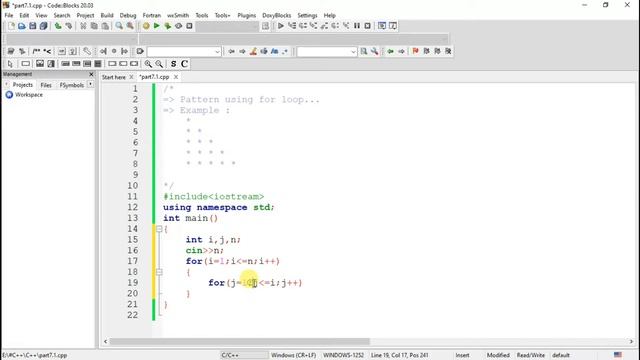The width and height of the screenshot is (640, 360).
Task: Click the scroll right arrow of editor
Action: (631, 341)
